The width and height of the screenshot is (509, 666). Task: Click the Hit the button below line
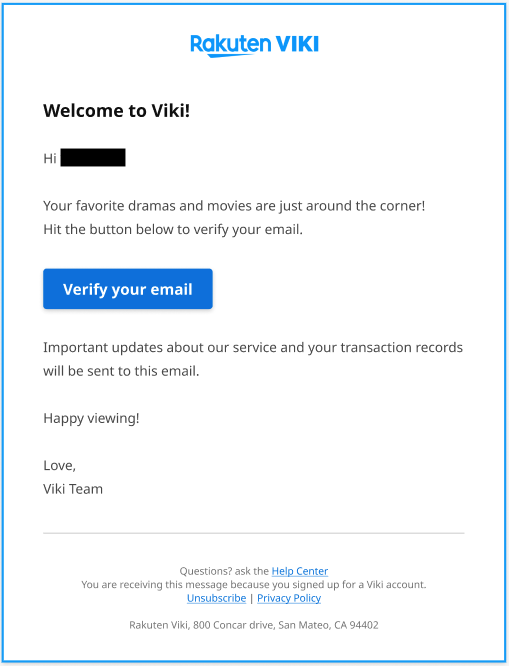click(x=173, y=230)
